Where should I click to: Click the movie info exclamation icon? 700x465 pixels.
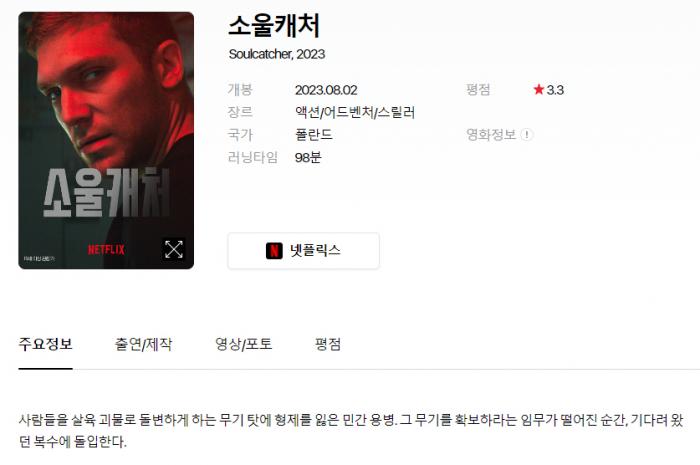(x=527, y=134)
